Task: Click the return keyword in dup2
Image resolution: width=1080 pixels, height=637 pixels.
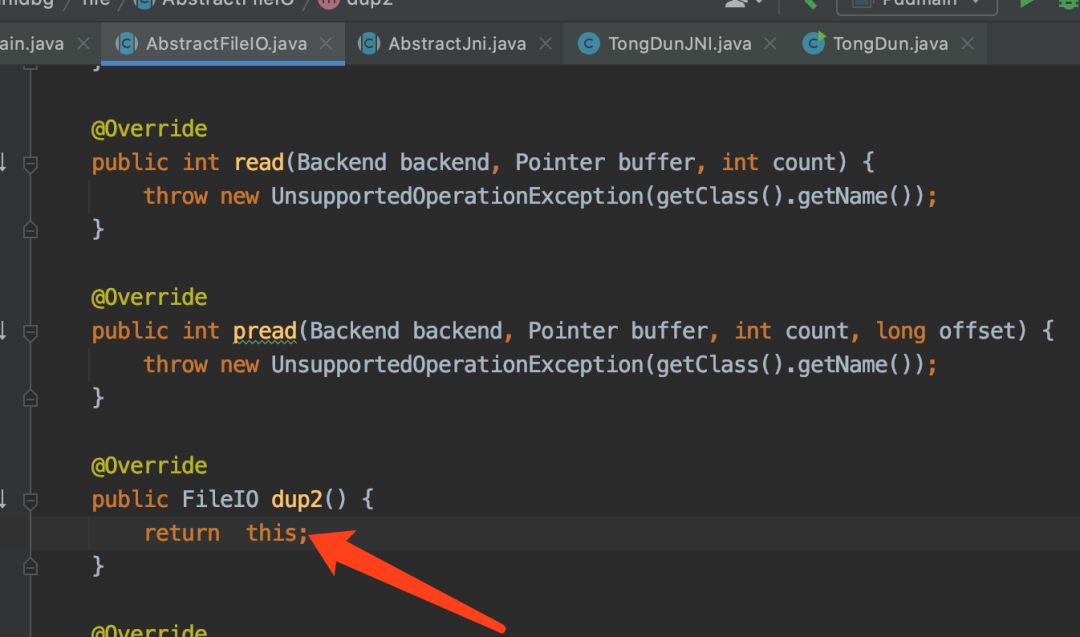Action: click(x=182, y=533)
